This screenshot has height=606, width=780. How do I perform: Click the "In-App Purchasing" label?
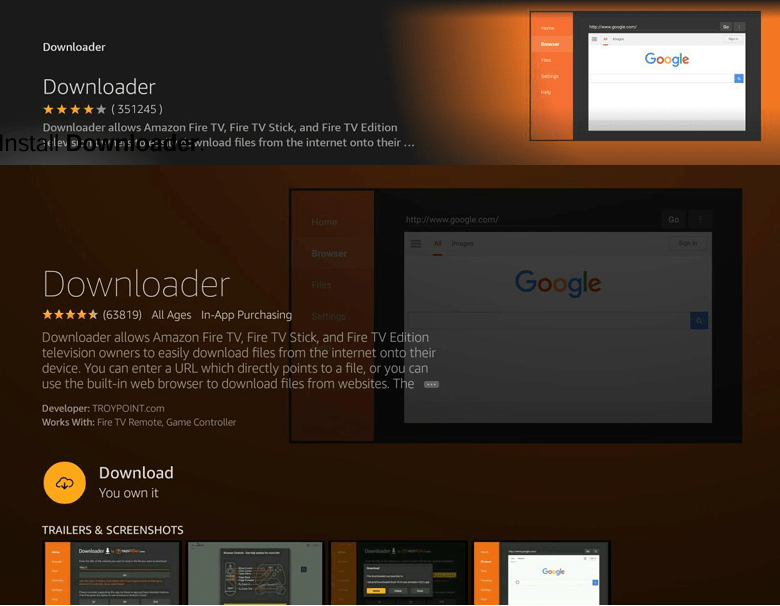tap(246, 315)
